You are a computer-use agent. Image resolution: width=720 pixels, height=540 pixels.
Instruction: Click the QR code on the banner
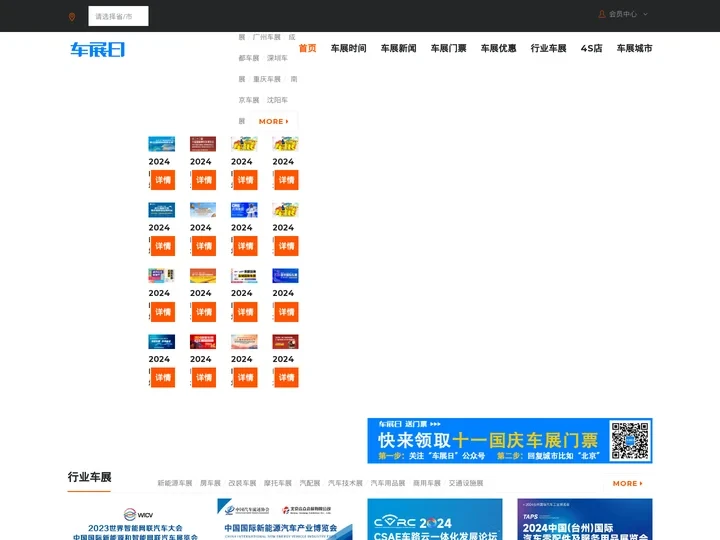pyautogui.click(x=630, y=441)
